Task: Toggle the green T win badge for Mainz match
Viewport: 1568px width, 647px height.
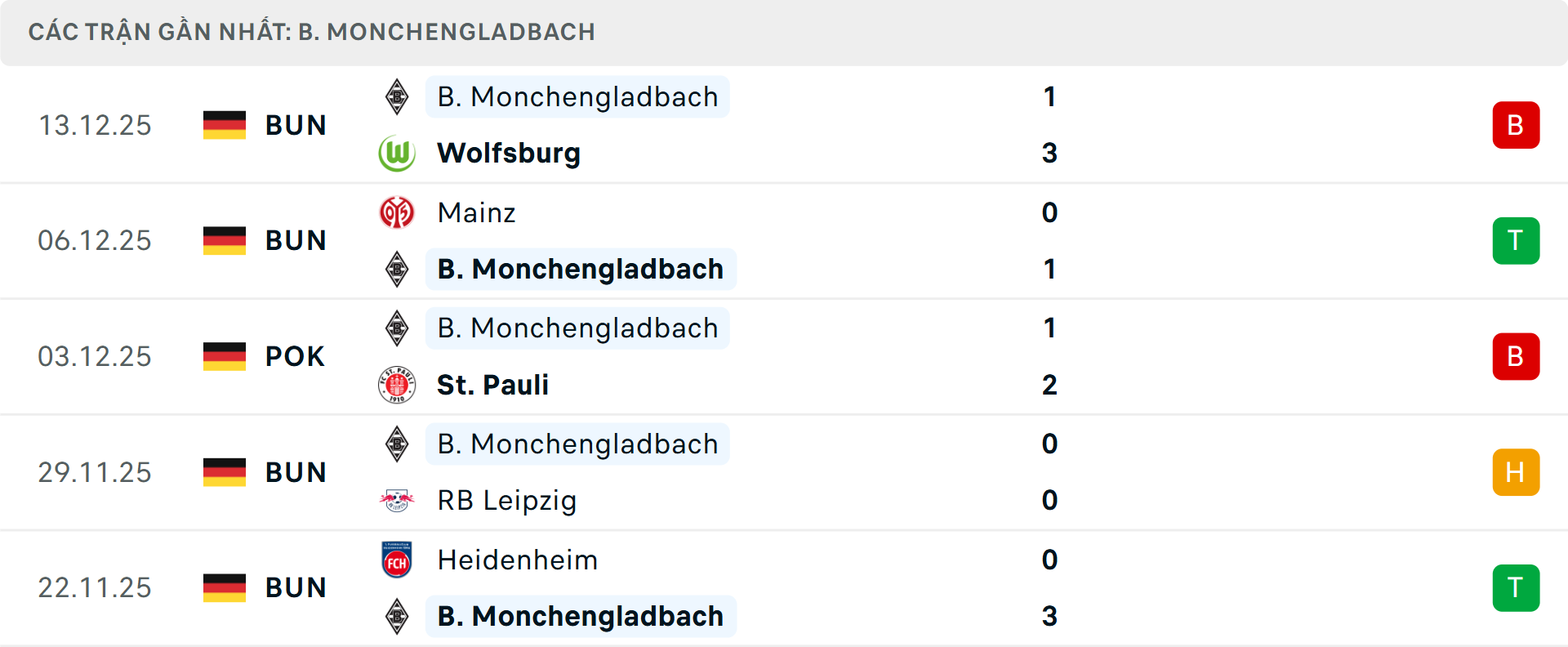Action: [x=1517, y=240]
